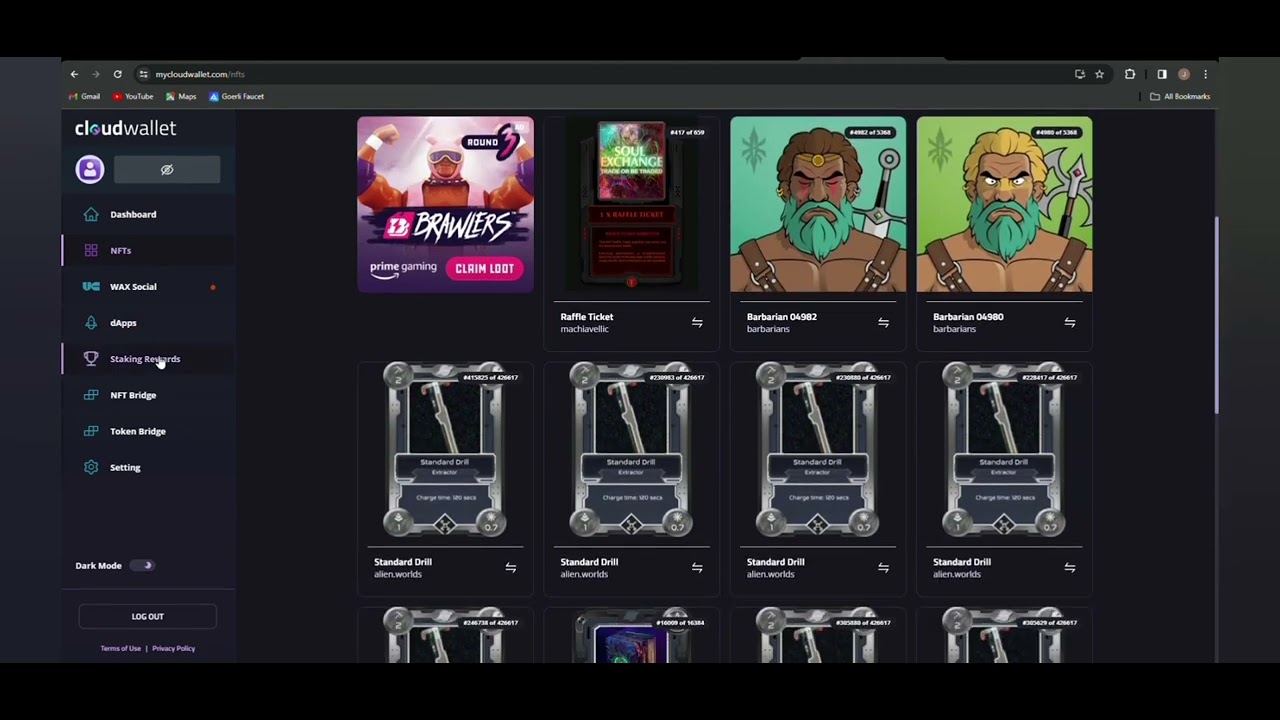Open Standard Drill #228417 card image
The image size is (1280, 720).
1004,450
